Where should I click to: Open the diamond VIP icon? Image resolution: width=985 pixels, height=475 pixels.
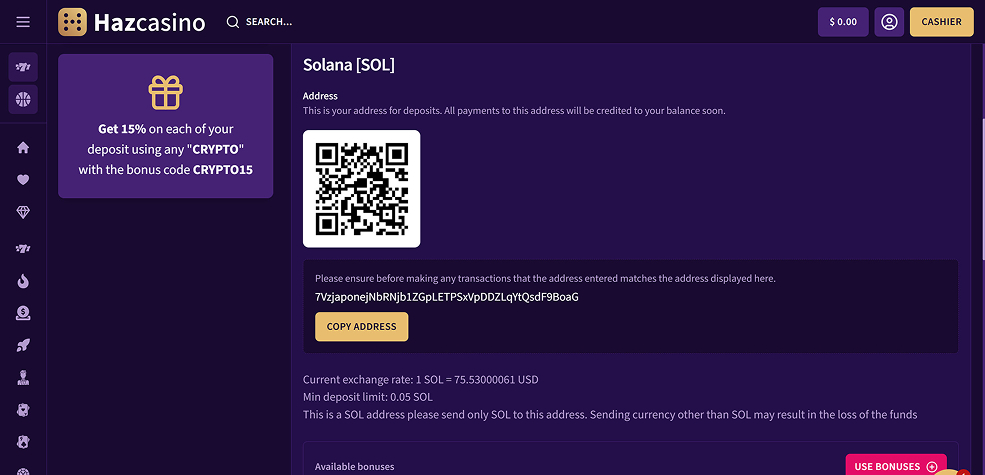tap(23, 212)
